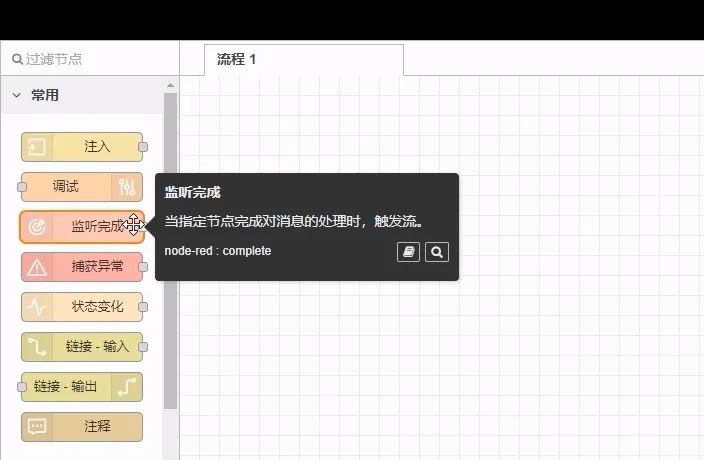
Task: Click the palette vertical scrollbar thumb
Action: point(171,251)
